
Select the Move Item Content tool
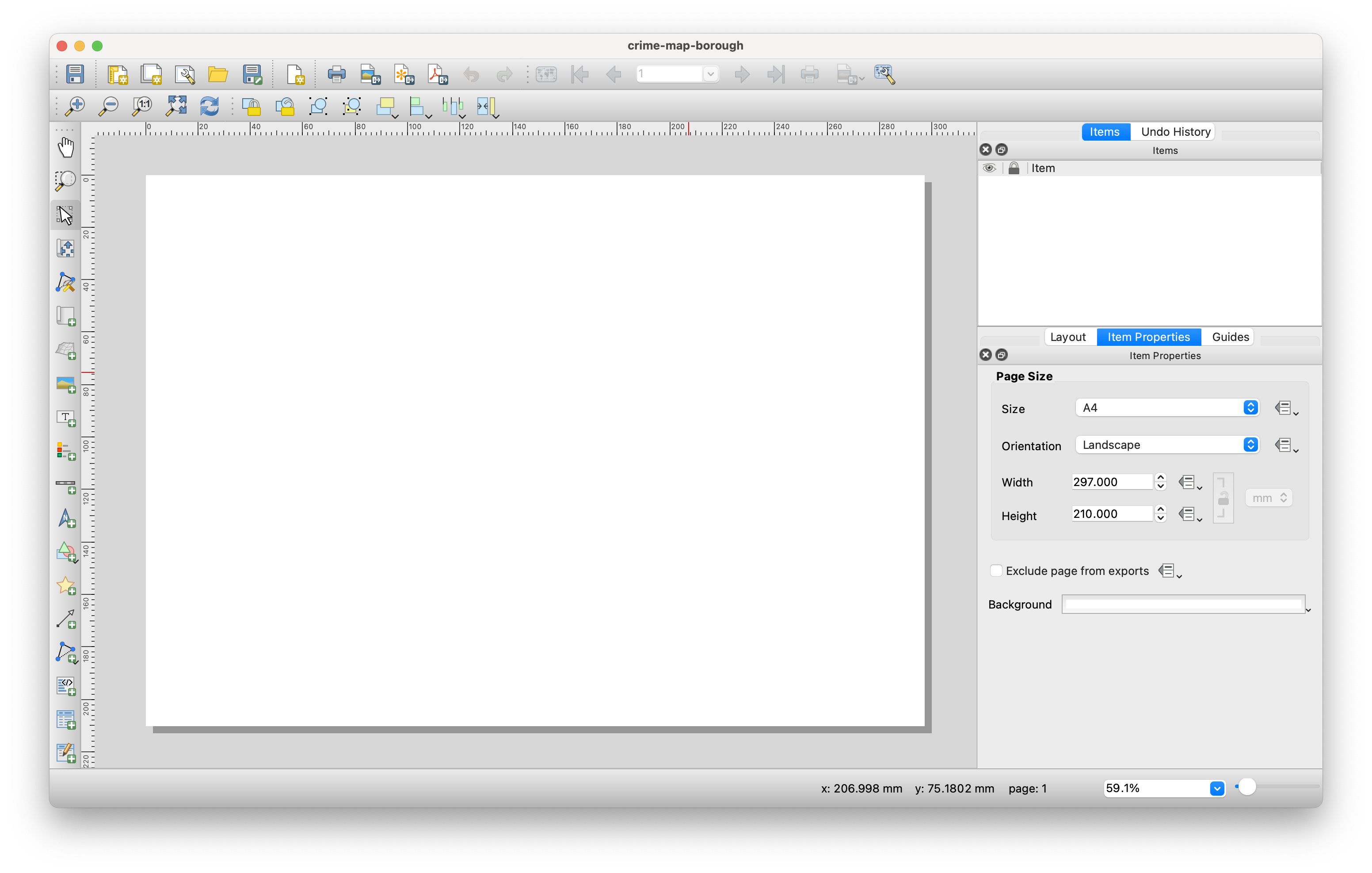[65, 249]
